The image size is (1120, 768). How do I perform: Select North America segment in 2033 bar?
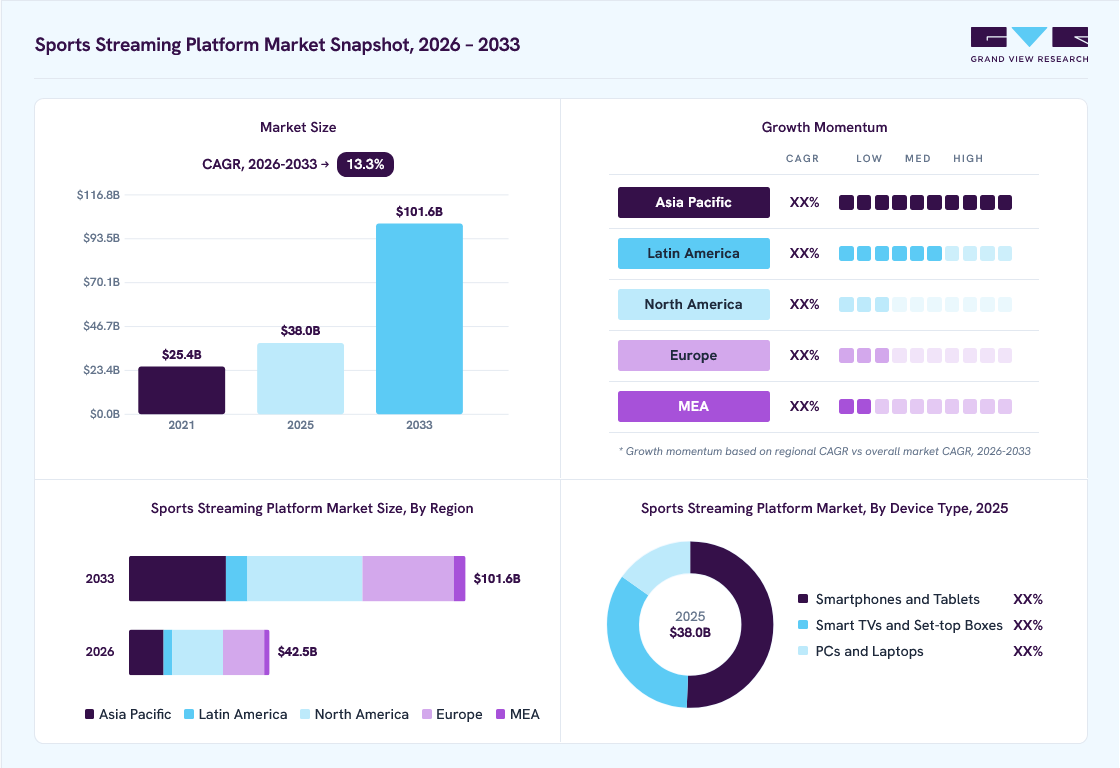(305, 579)
